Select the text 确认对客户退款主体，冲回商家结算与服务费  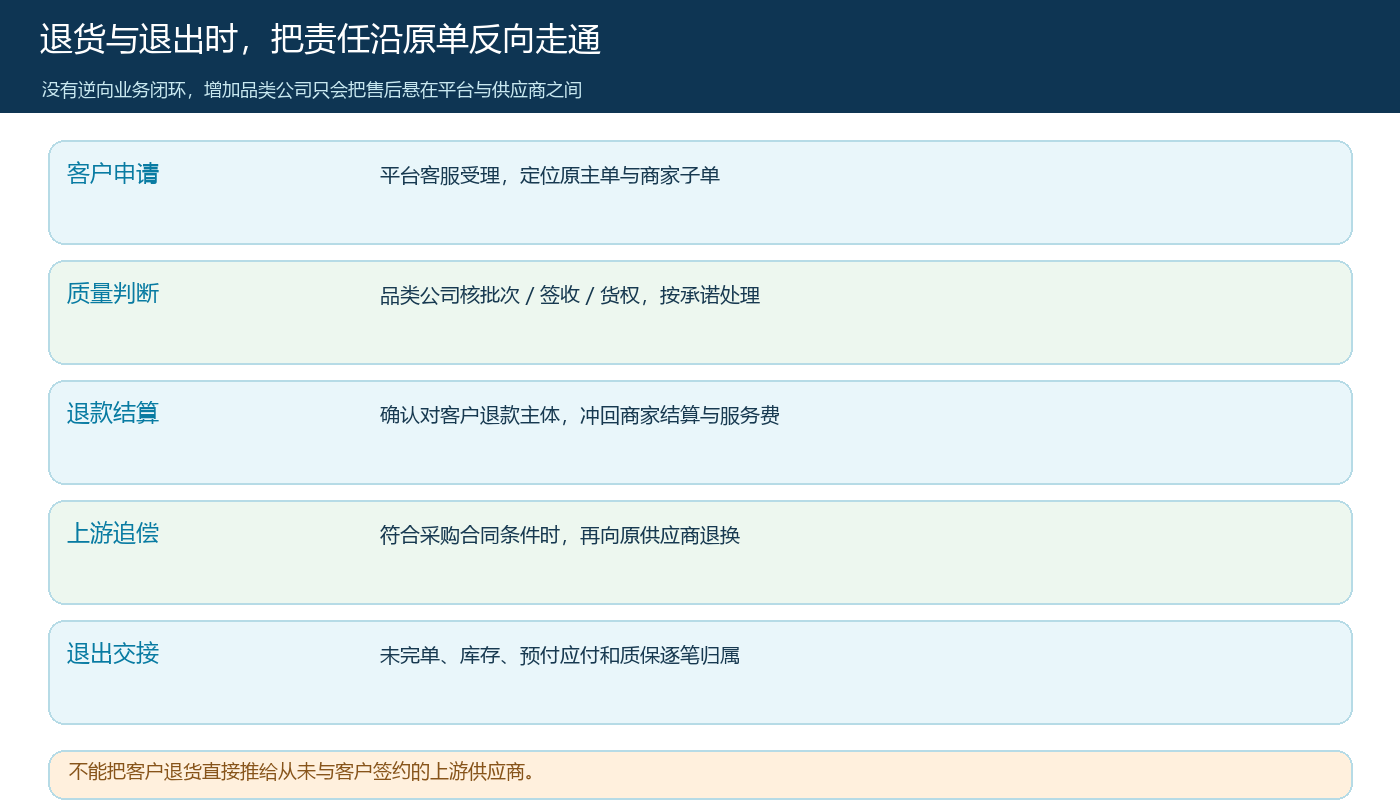(x=580, y=416)
